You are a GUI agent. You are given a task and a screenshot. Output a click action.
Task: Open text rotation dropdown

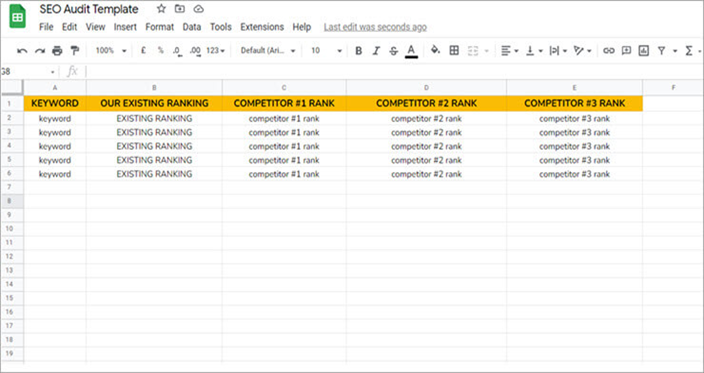[583, 51]
